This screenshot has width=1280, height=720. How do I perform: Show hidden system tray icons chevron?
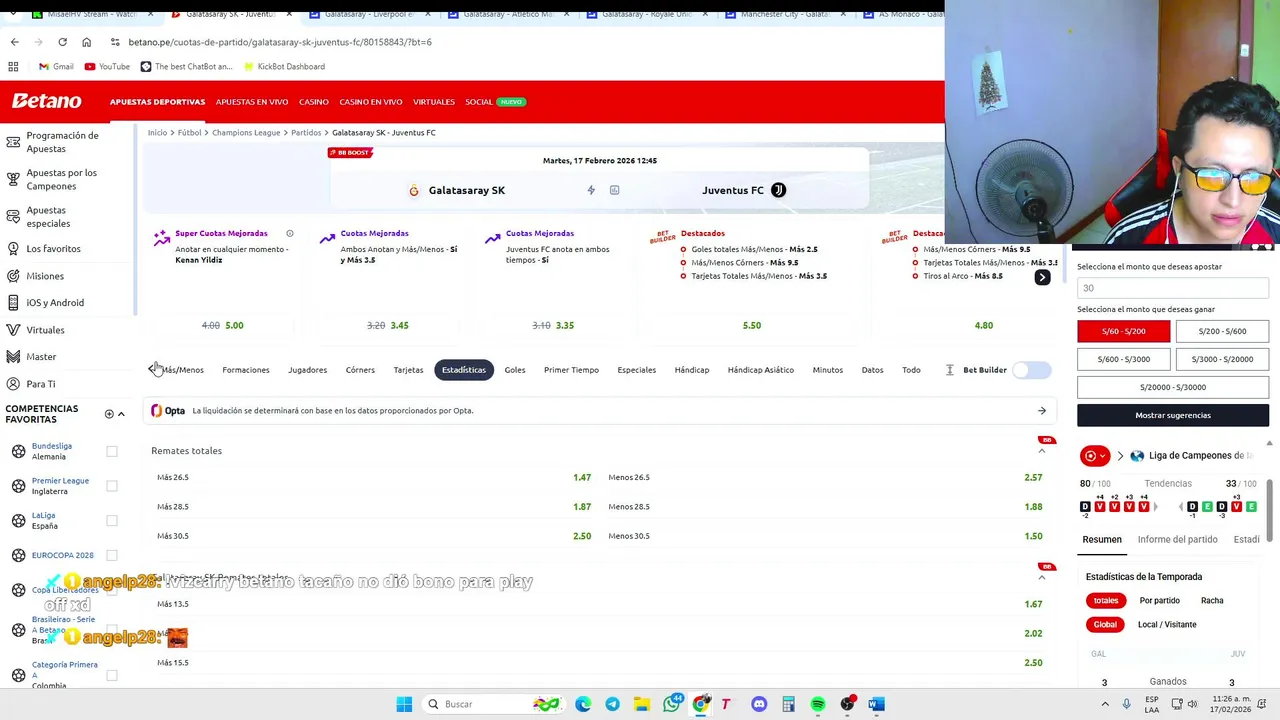click(1105, 704)
